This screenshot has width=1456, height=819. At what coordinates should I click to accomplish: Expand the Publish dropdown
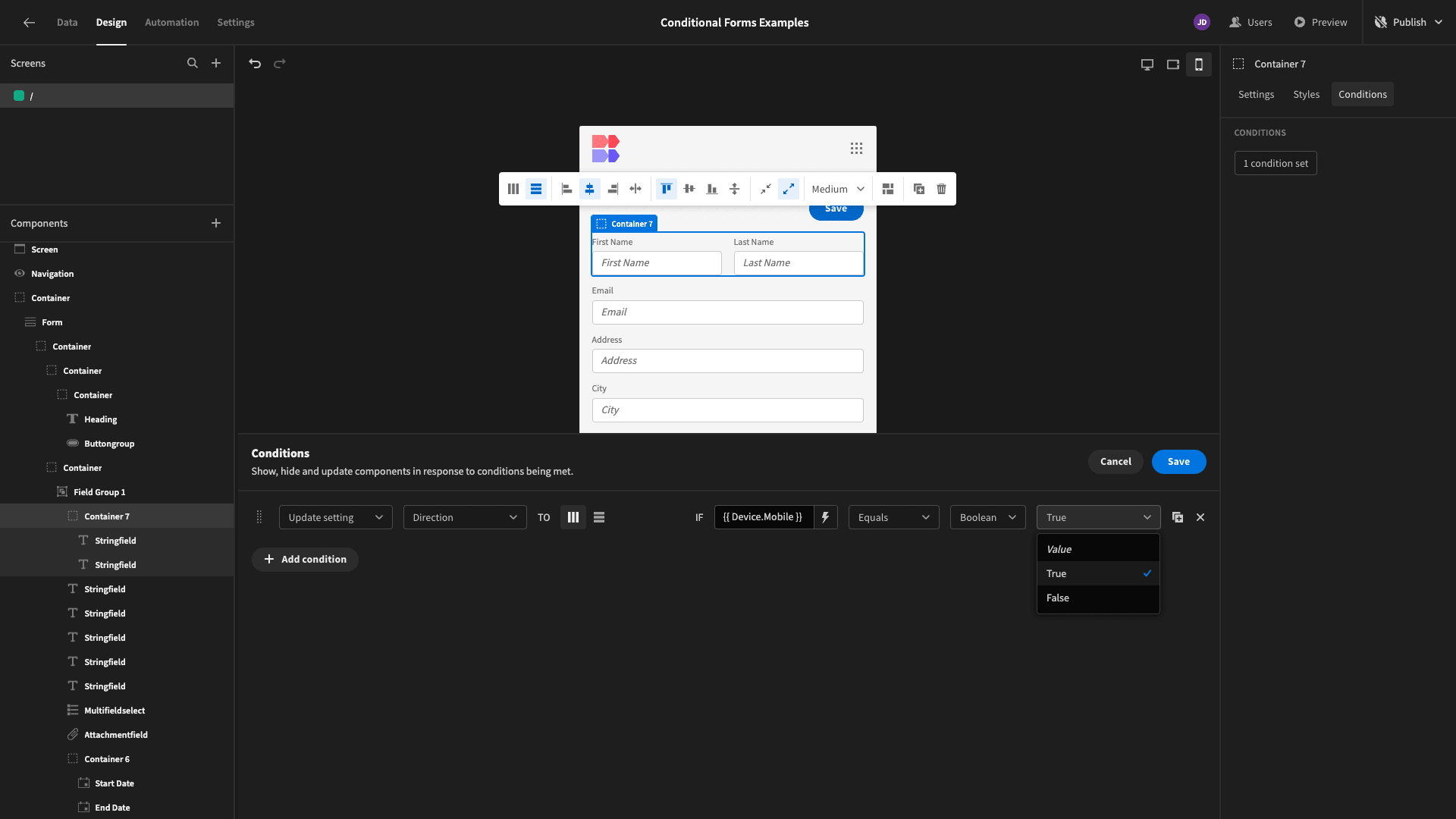click(1439, 23)
